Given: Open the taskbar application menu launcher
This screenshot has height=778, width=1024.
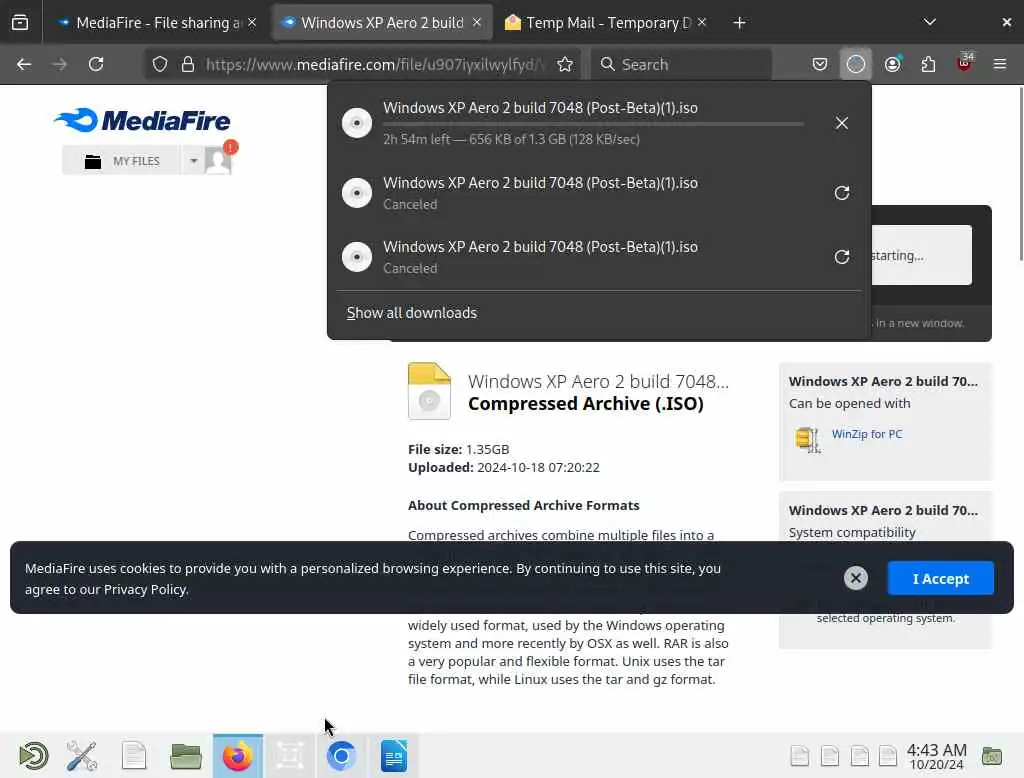Looking at the screenshot, I should [33, 756].
